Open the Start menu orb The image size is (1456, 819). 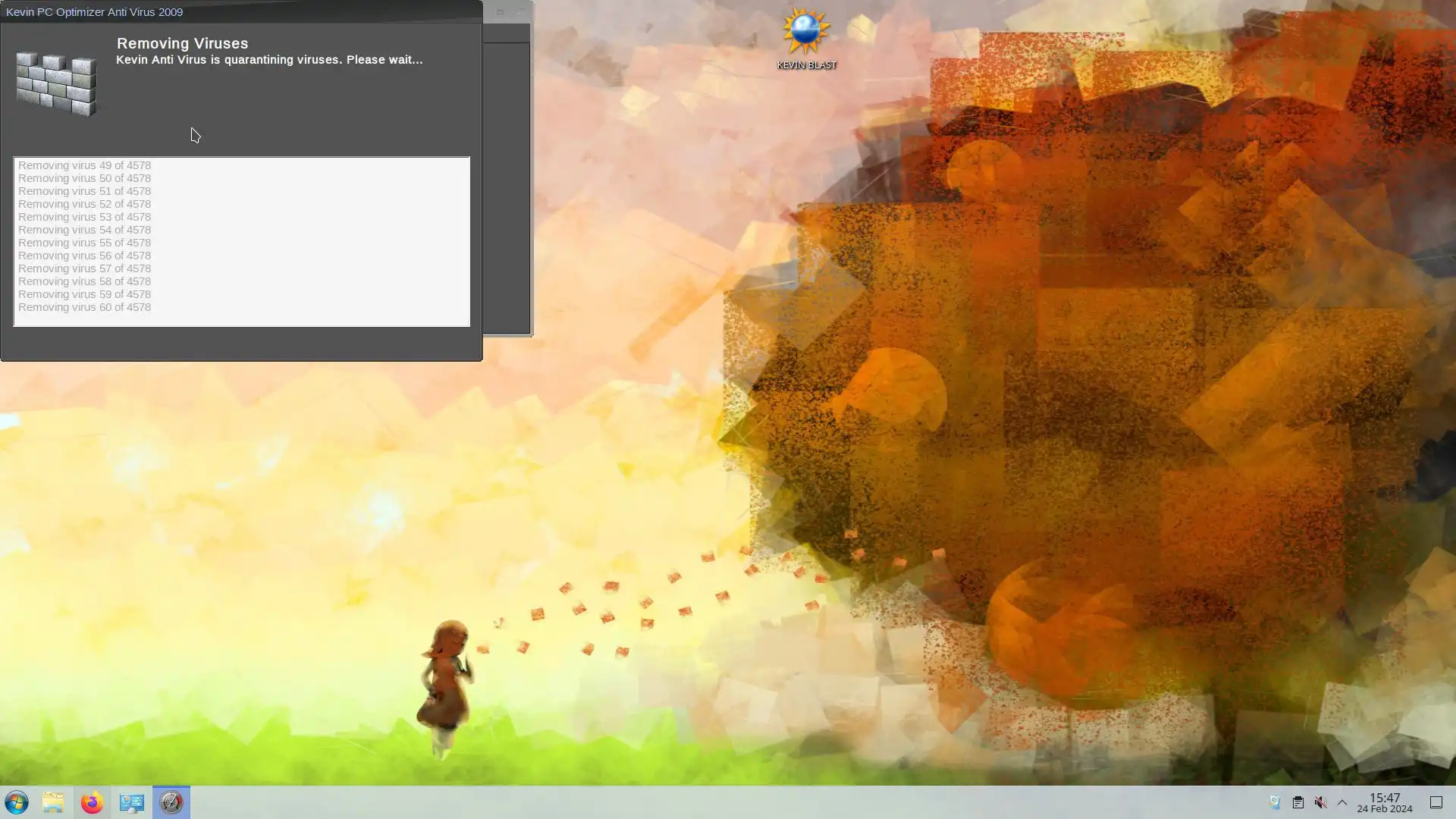tap(17, 802)
